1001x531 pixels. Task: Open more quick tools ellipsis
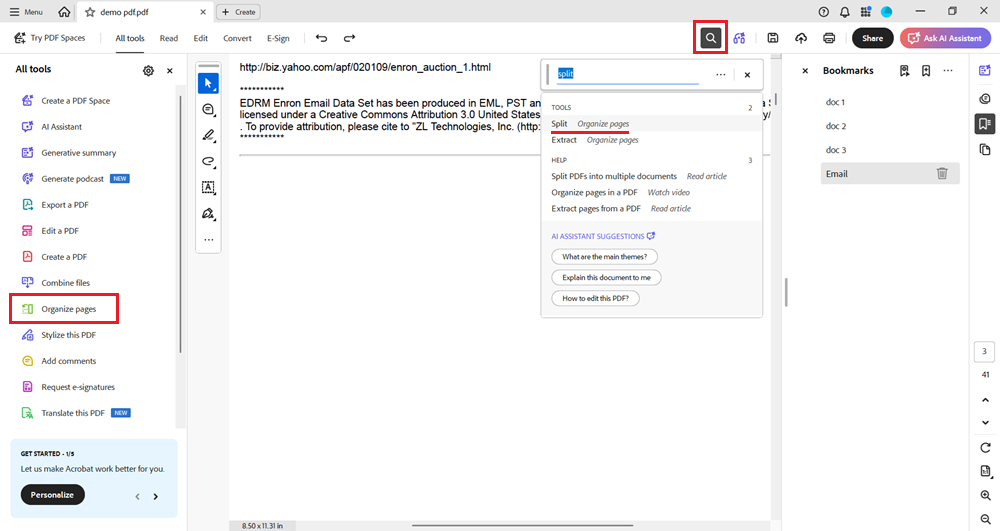208,240
